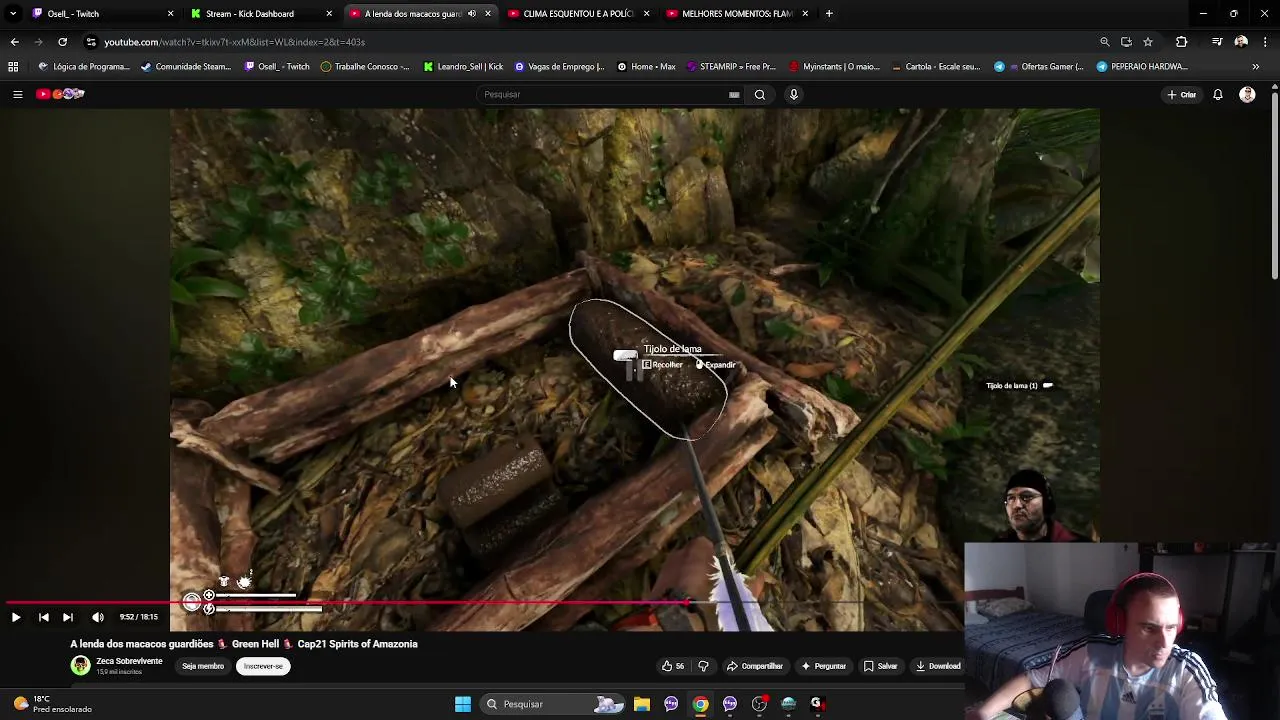Open the PEPERAIO HARDWA... bookmark

[x=1142, y=67]
